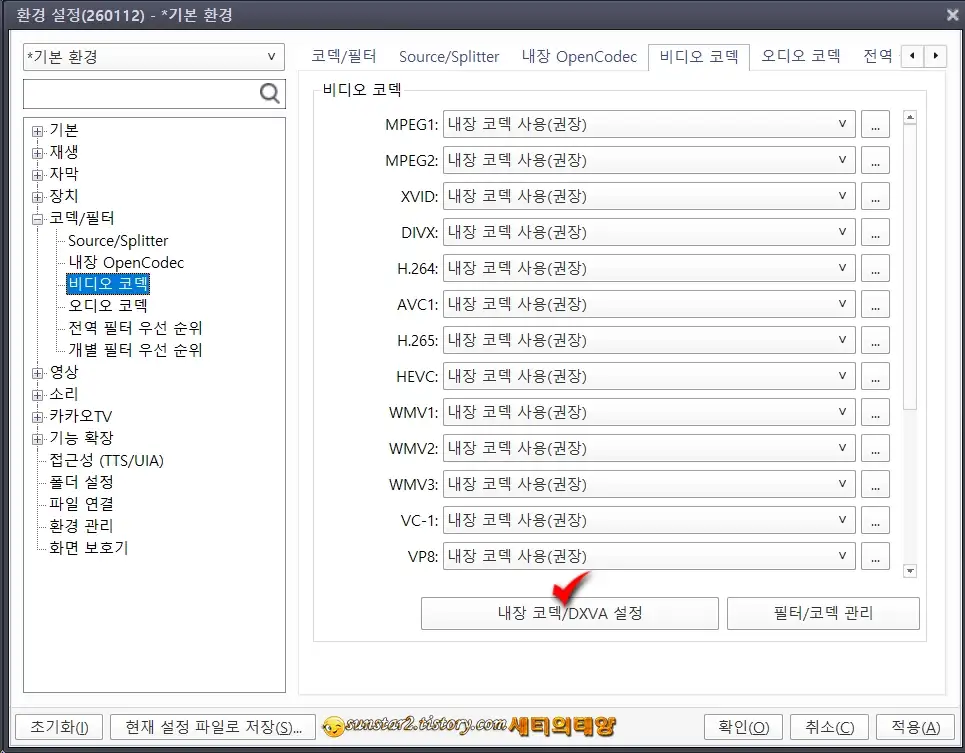Switch to the Source/Splitter tab
This screenshot has width=965, height=753.
(x=448, y=56)
